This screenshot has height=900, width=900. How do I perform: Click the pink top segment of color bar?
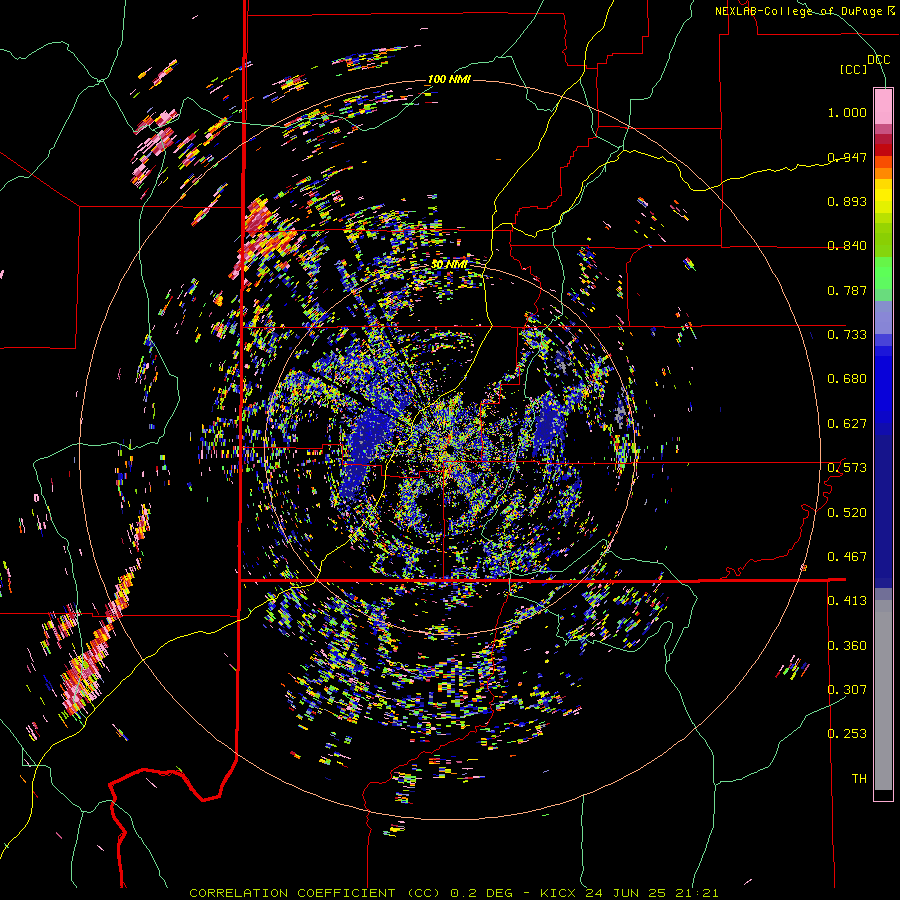(x=883, y=106)
